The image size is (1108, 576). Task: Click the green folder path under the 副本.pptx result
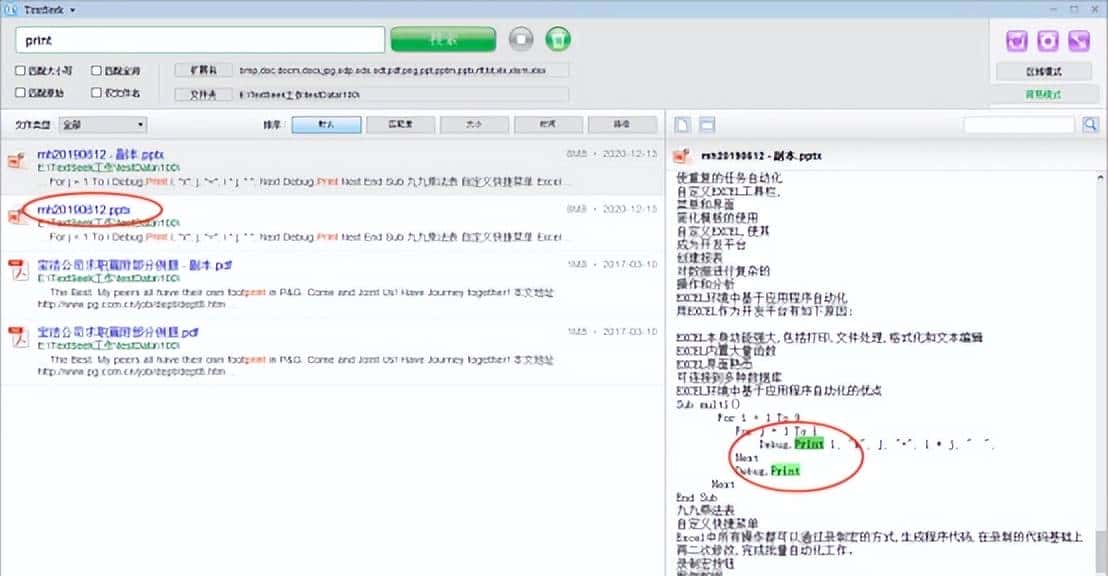tap(108, 167)
